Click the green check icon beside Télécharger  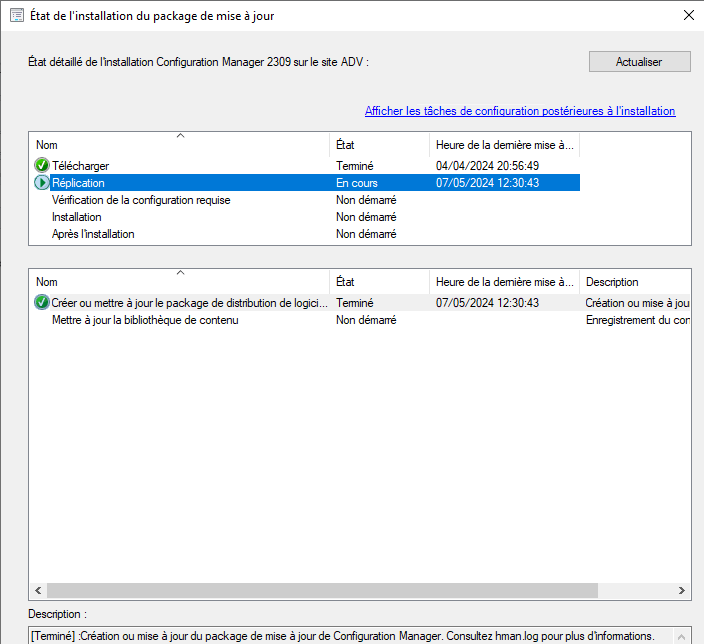tap(42, 165)
